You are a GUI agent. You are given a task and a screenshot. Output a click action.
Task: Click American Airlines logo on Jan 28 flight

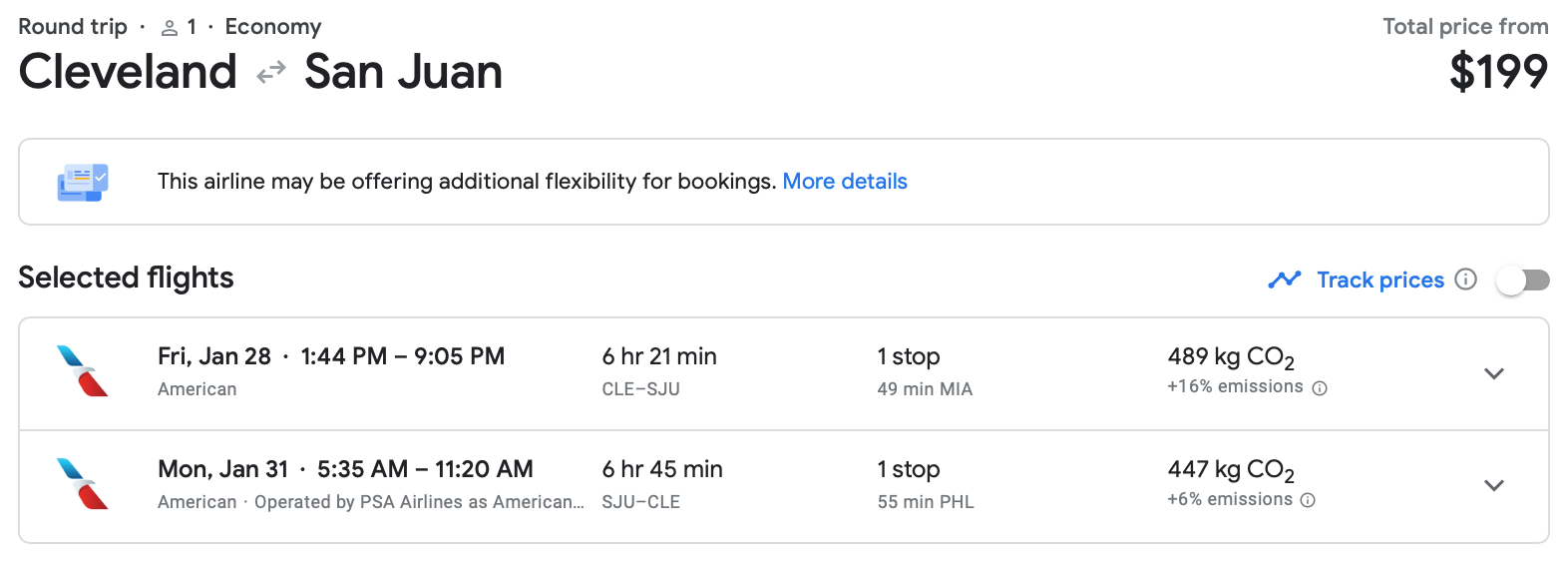pos(83,371)
